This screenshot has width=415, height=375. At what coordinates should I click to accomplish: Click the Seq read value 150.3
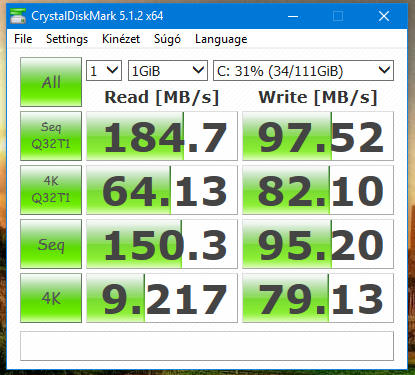162,244
